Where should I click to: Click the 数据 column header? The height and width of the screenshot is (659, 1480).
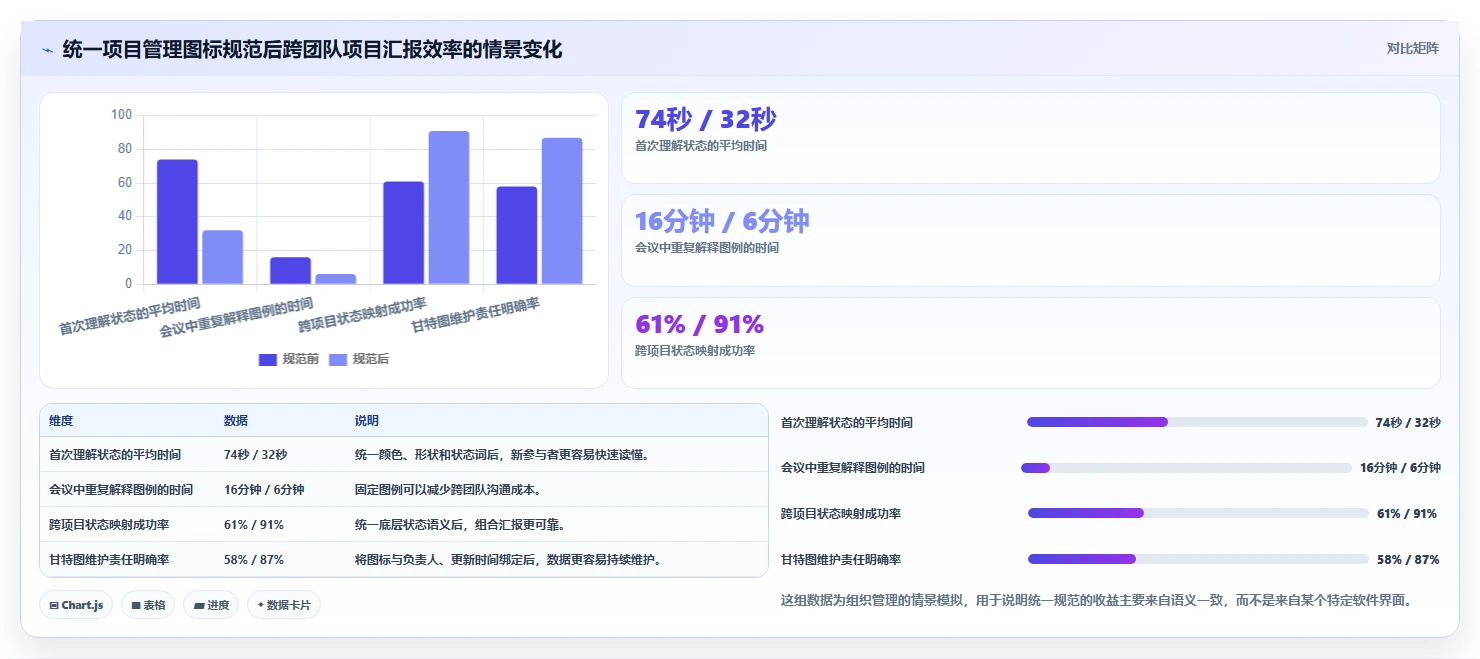(236, 421)
